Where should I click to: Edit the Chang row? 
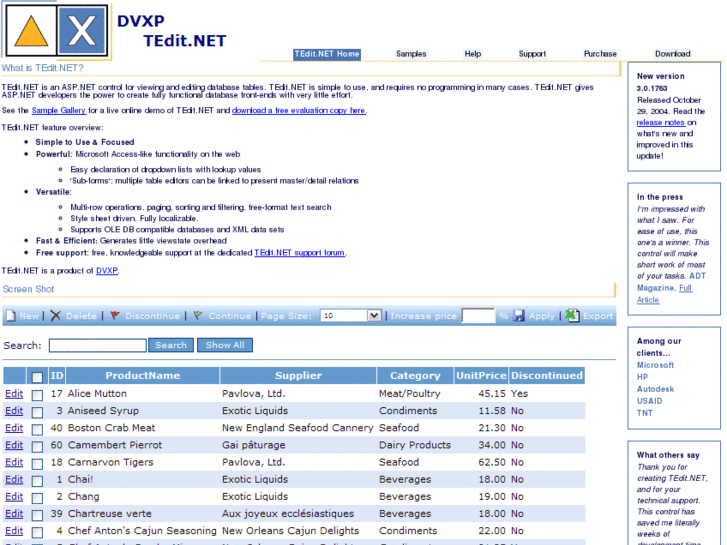point(14,497)
